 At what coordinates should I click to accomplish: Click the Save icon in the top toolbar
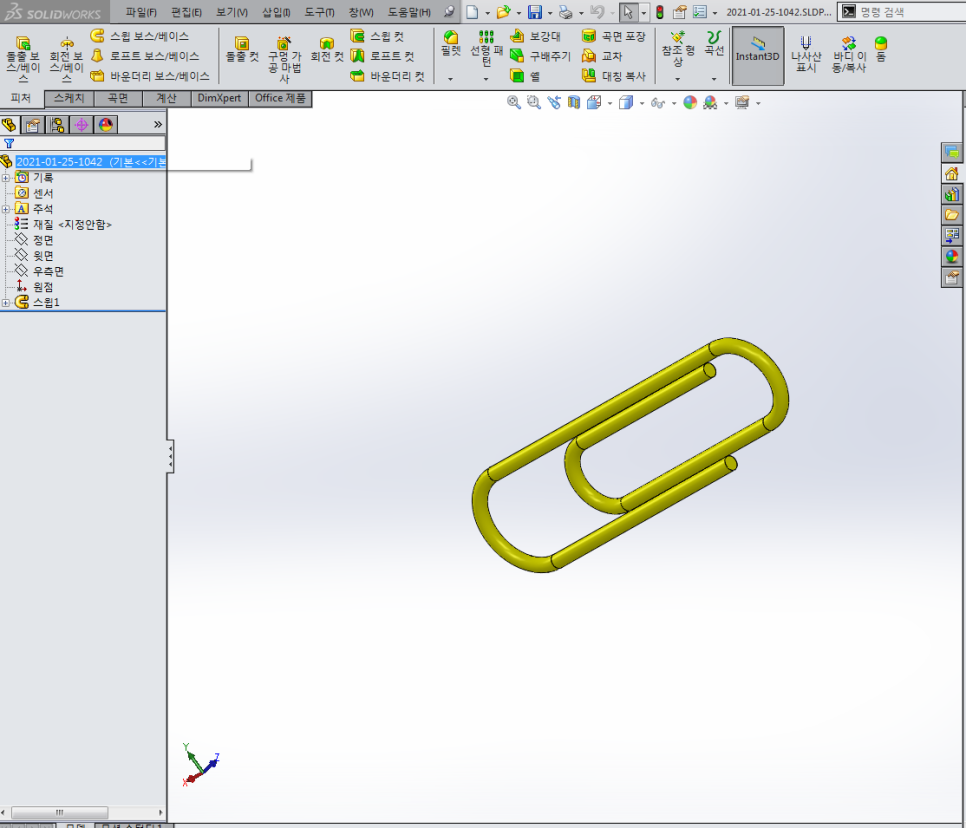pos(535,12)
